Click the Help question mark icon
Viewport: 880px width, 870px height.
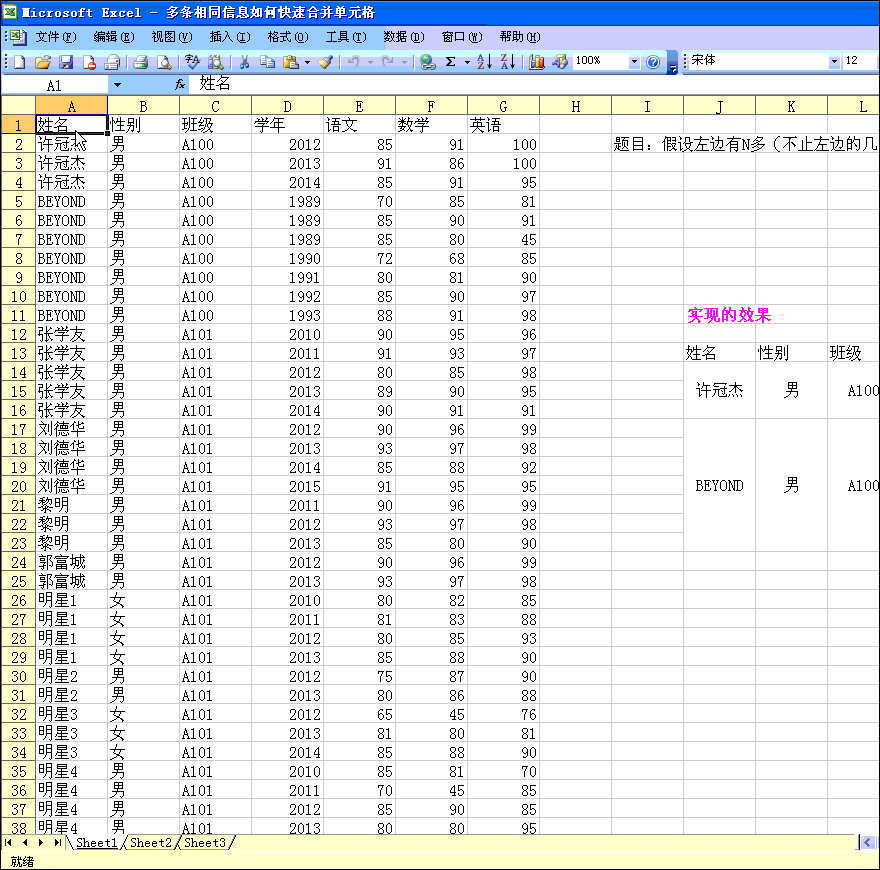[x=653, y=62]
